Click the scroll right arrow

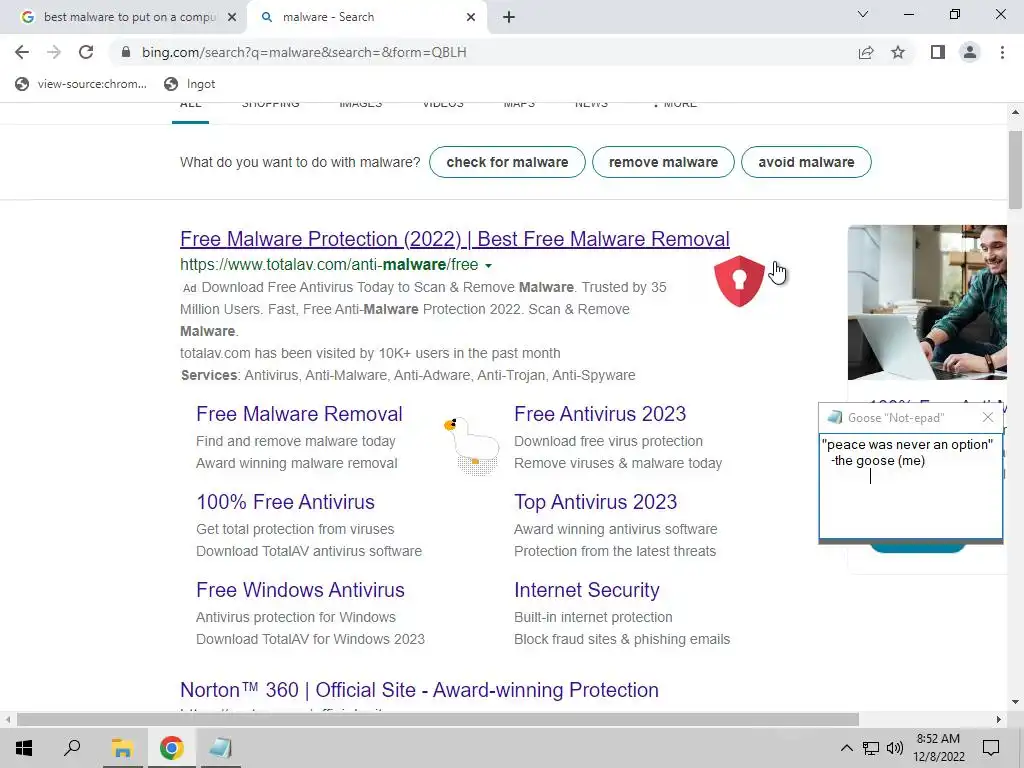[999, 720]
